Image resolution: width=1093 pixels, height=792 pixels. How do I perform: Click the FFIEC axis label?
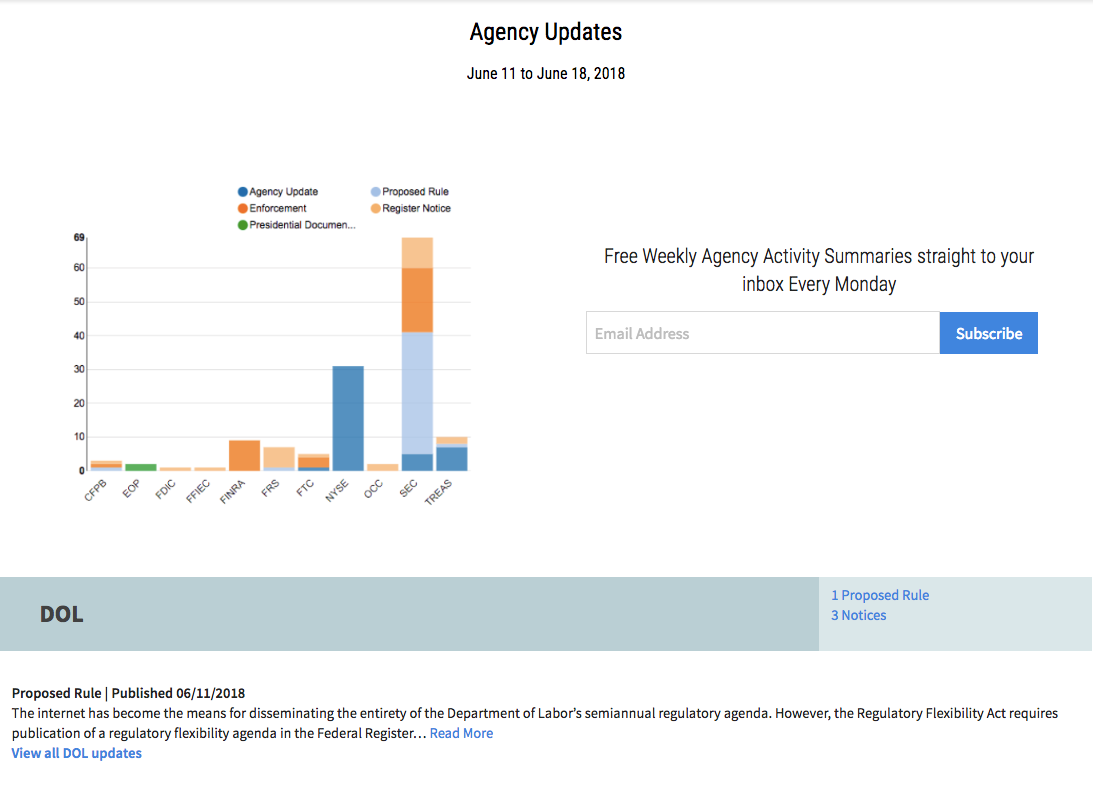click(198, 492)
